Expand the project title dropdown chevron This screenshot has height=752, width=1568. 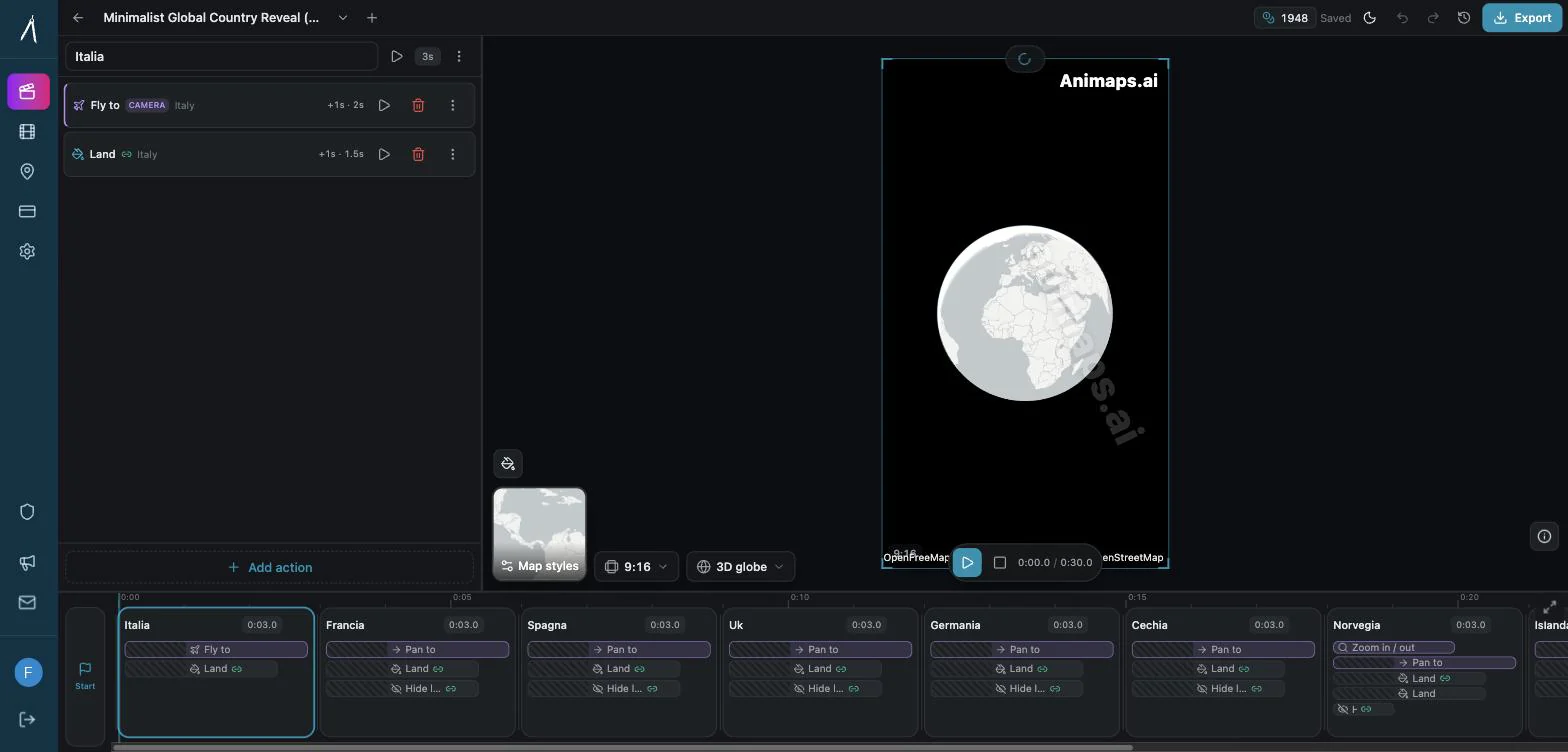(x=343, y=17)
